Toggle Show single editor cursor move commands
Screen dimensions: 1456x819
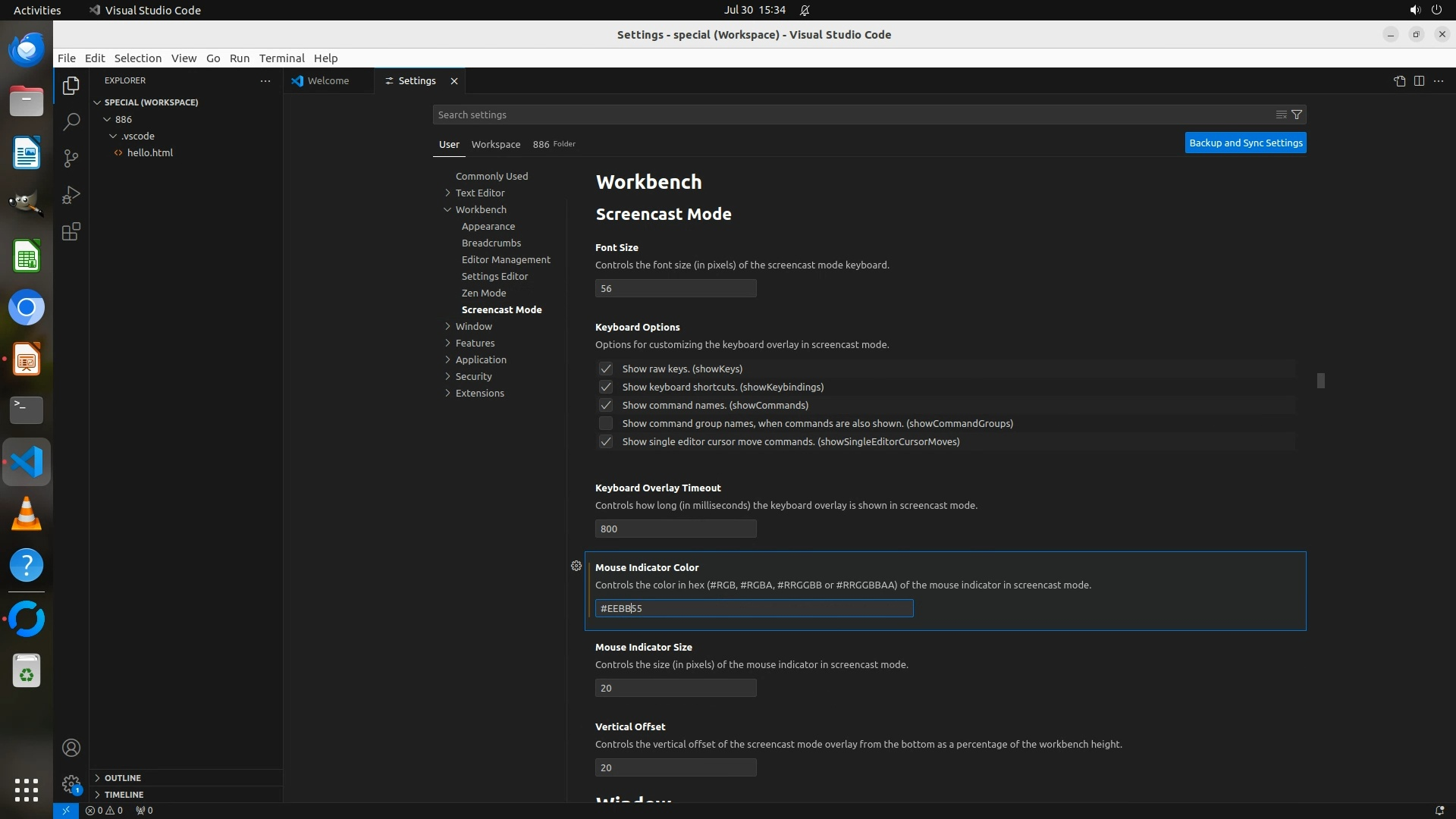[x=605, y=441]
